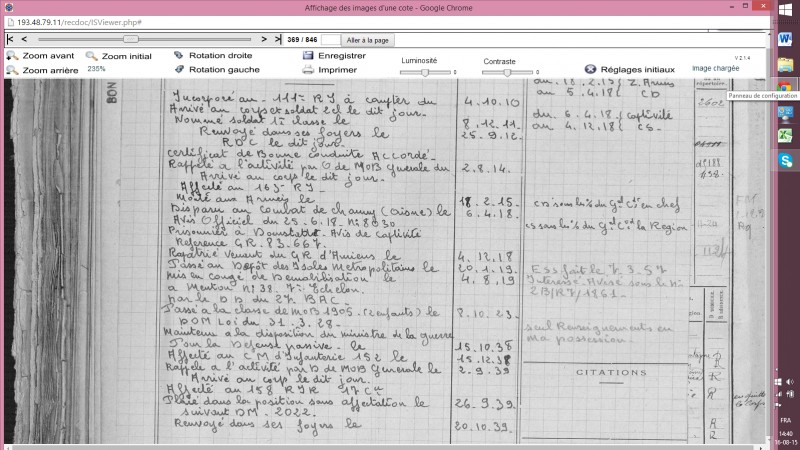
Task: Adjust the Luminosité slider handle
Action: click(424, 72)
